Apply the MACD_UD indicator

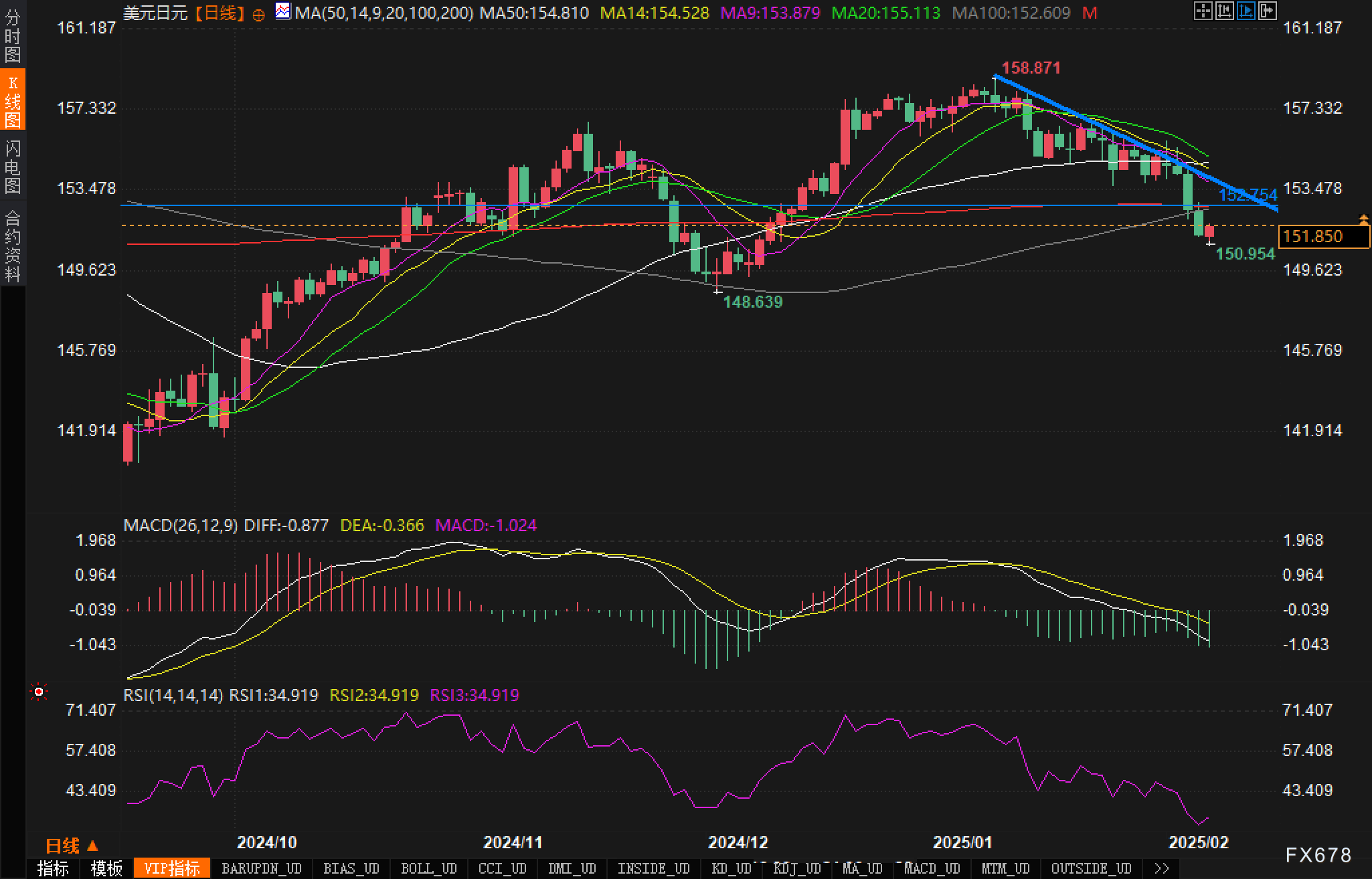click(x=932, y=868)
